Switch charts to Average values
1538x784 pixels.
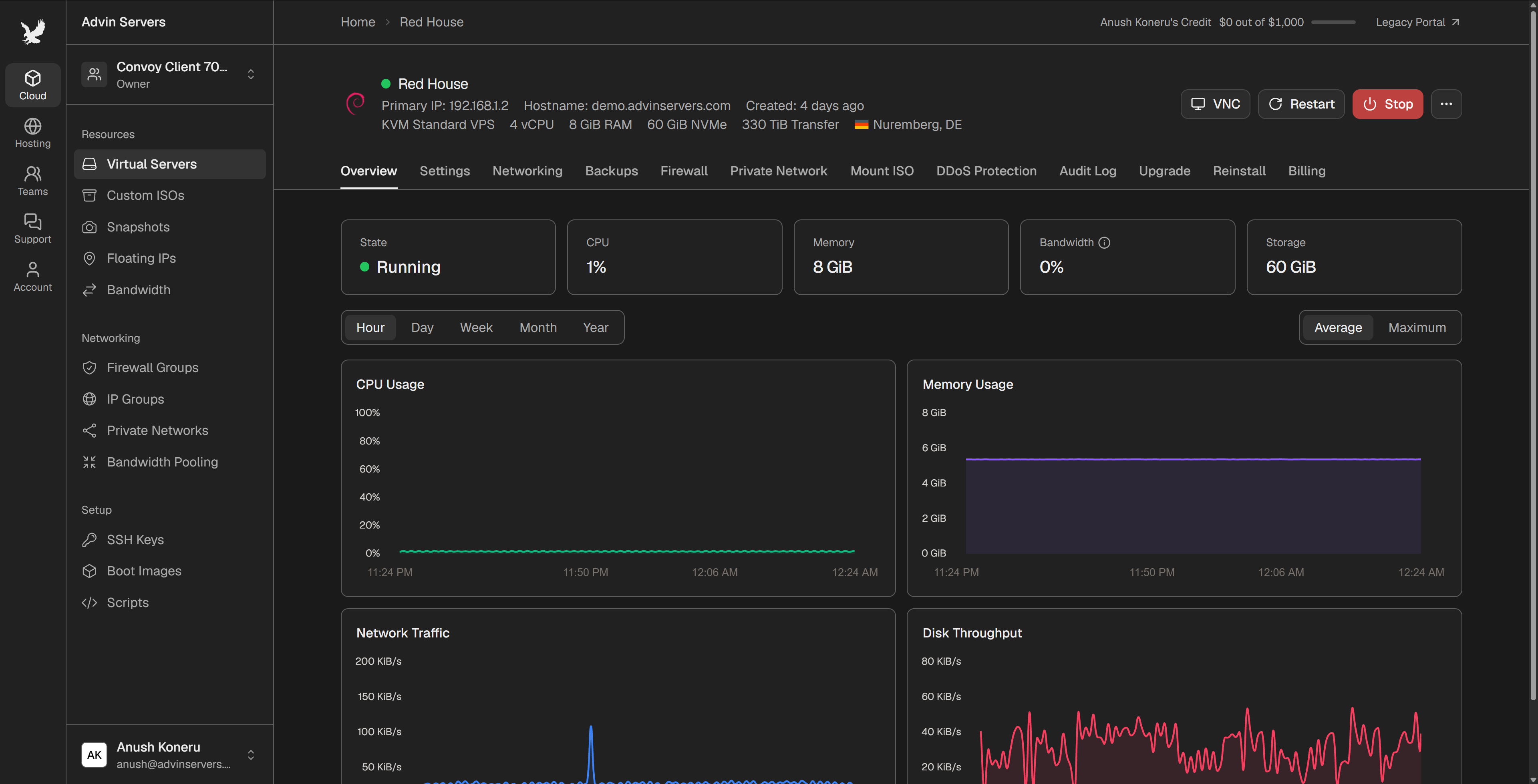click(1338, 327)
